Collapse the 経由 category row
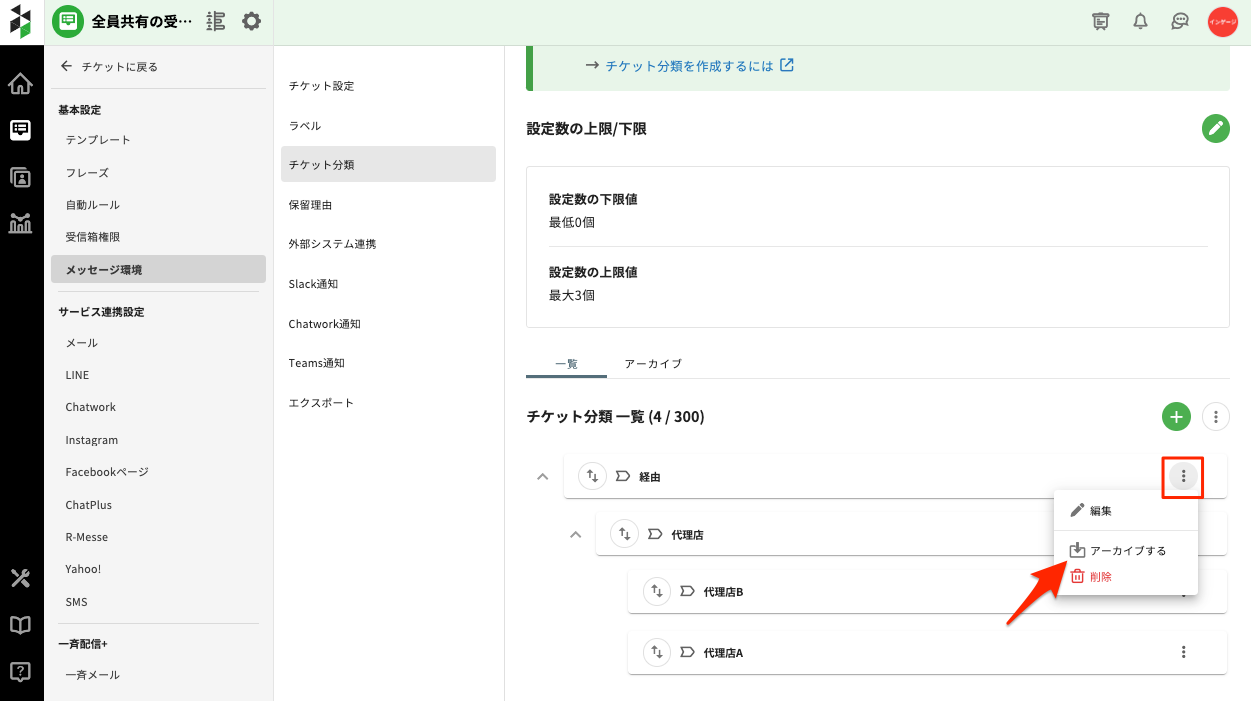1251x701 pixels. [x=543, y=477]
